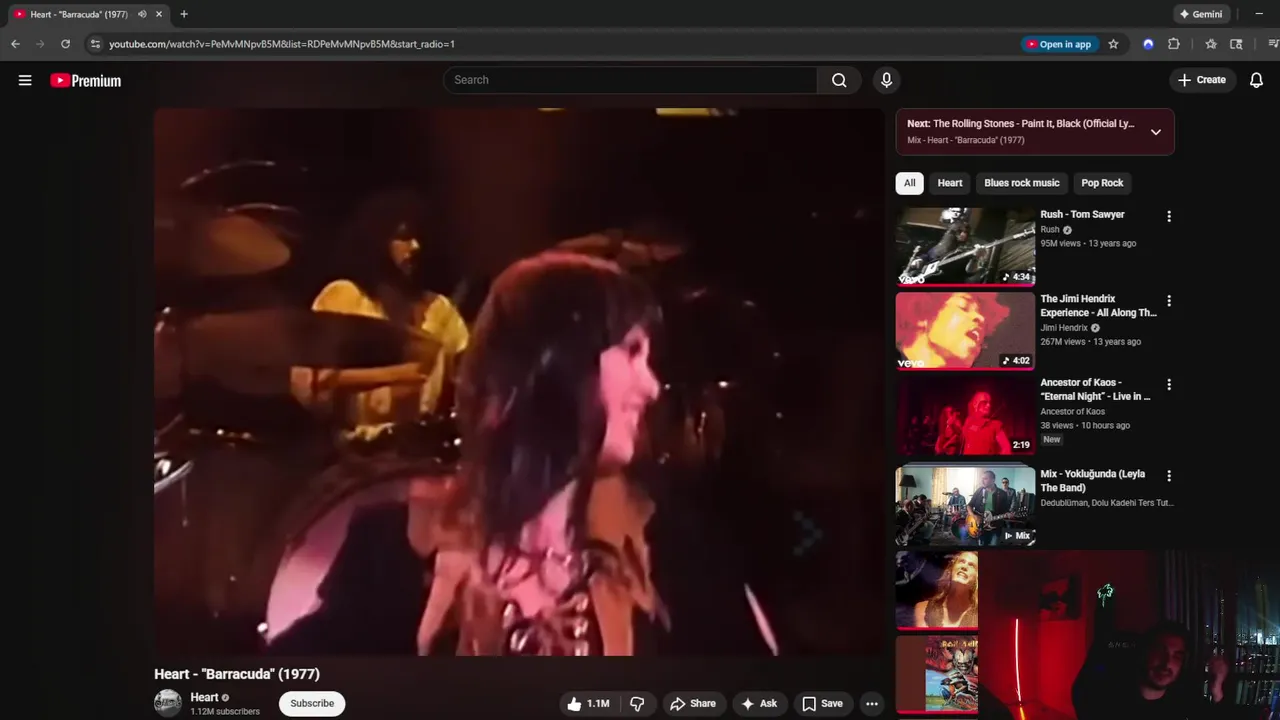Viewport: 1280px width, 720px height.
Task: Open the notifications bell
Action: point(1256,80)
